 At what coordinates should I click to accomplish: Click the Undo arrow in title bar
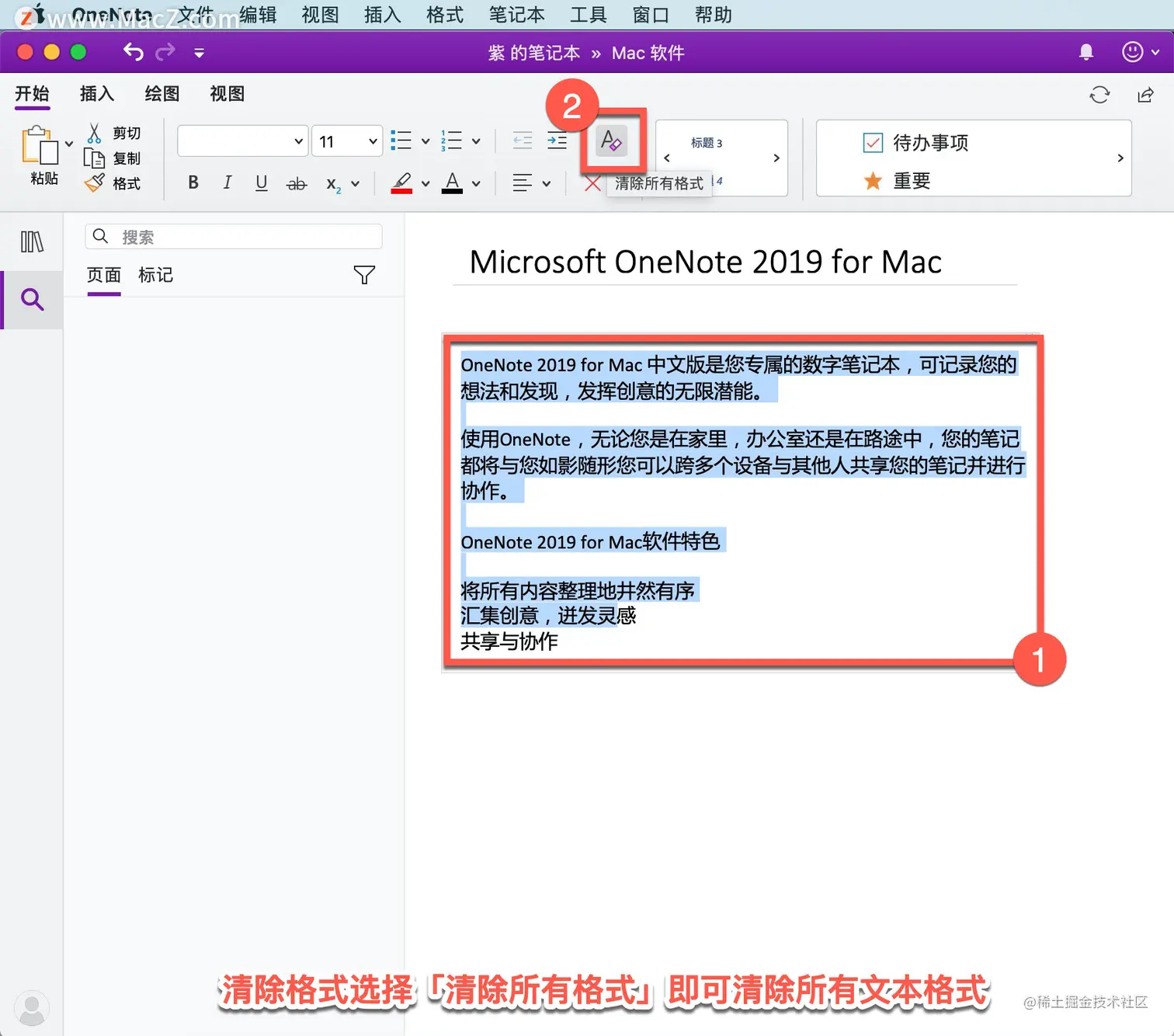[134, 52]
